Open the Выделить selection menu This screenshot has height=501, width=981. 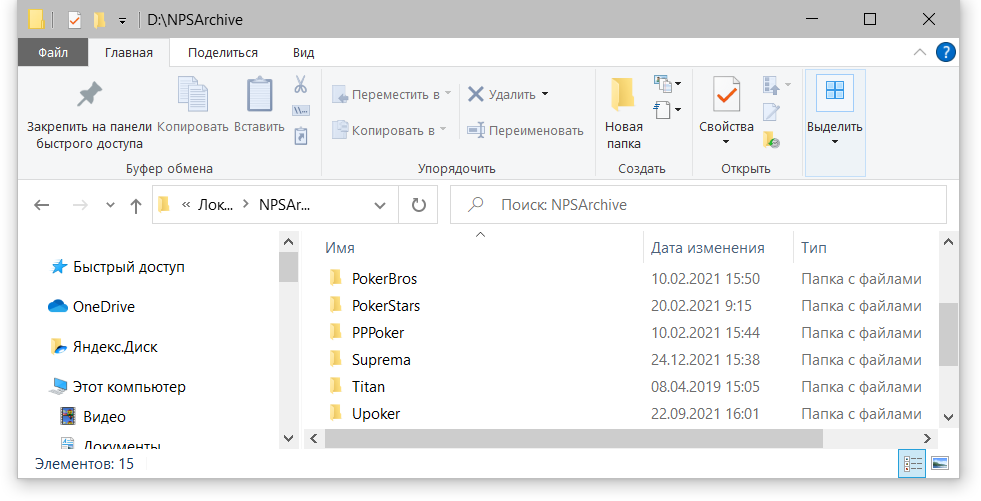(835, 123)
